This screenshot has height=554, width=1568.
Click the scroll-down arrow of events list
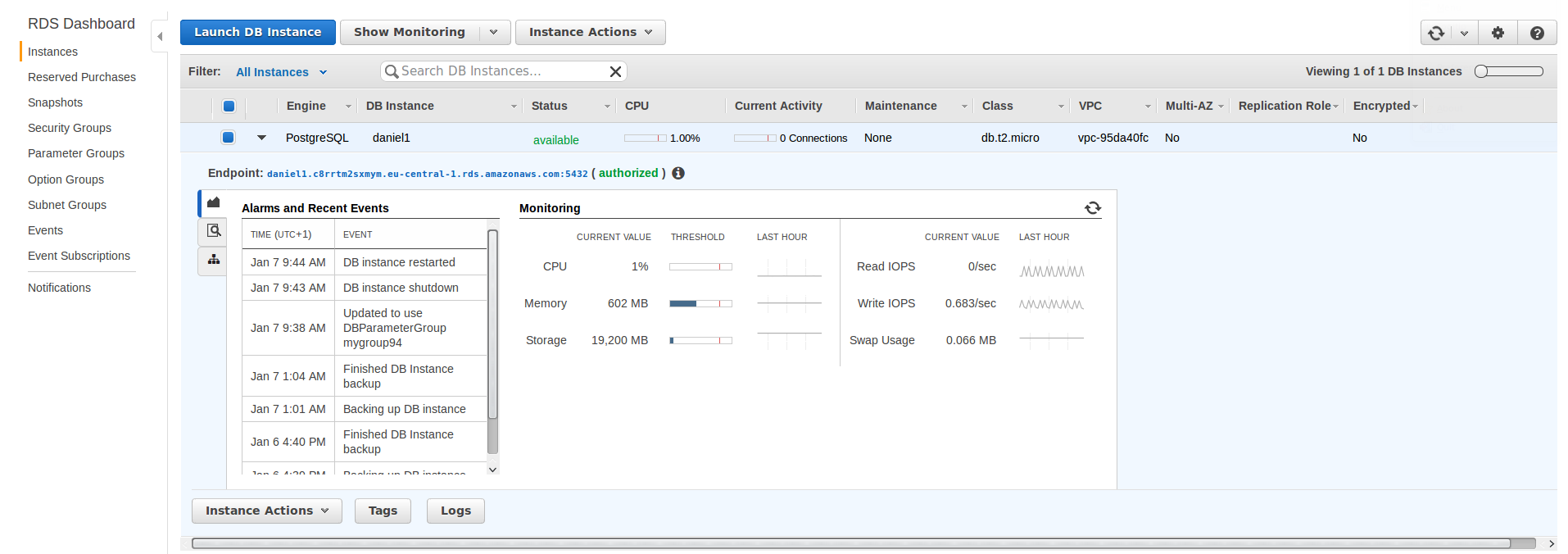[492, 469]
